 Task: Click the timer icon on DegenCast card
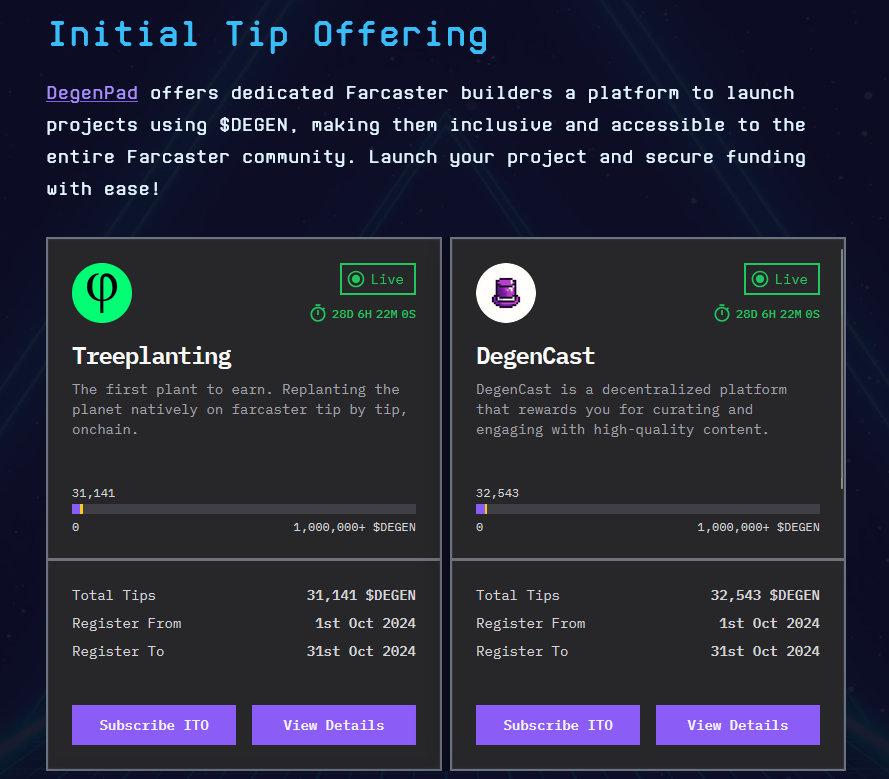722,313
